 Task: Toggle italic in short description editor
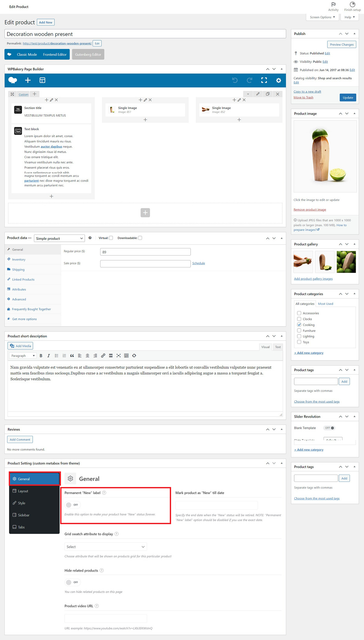point(49,356)
